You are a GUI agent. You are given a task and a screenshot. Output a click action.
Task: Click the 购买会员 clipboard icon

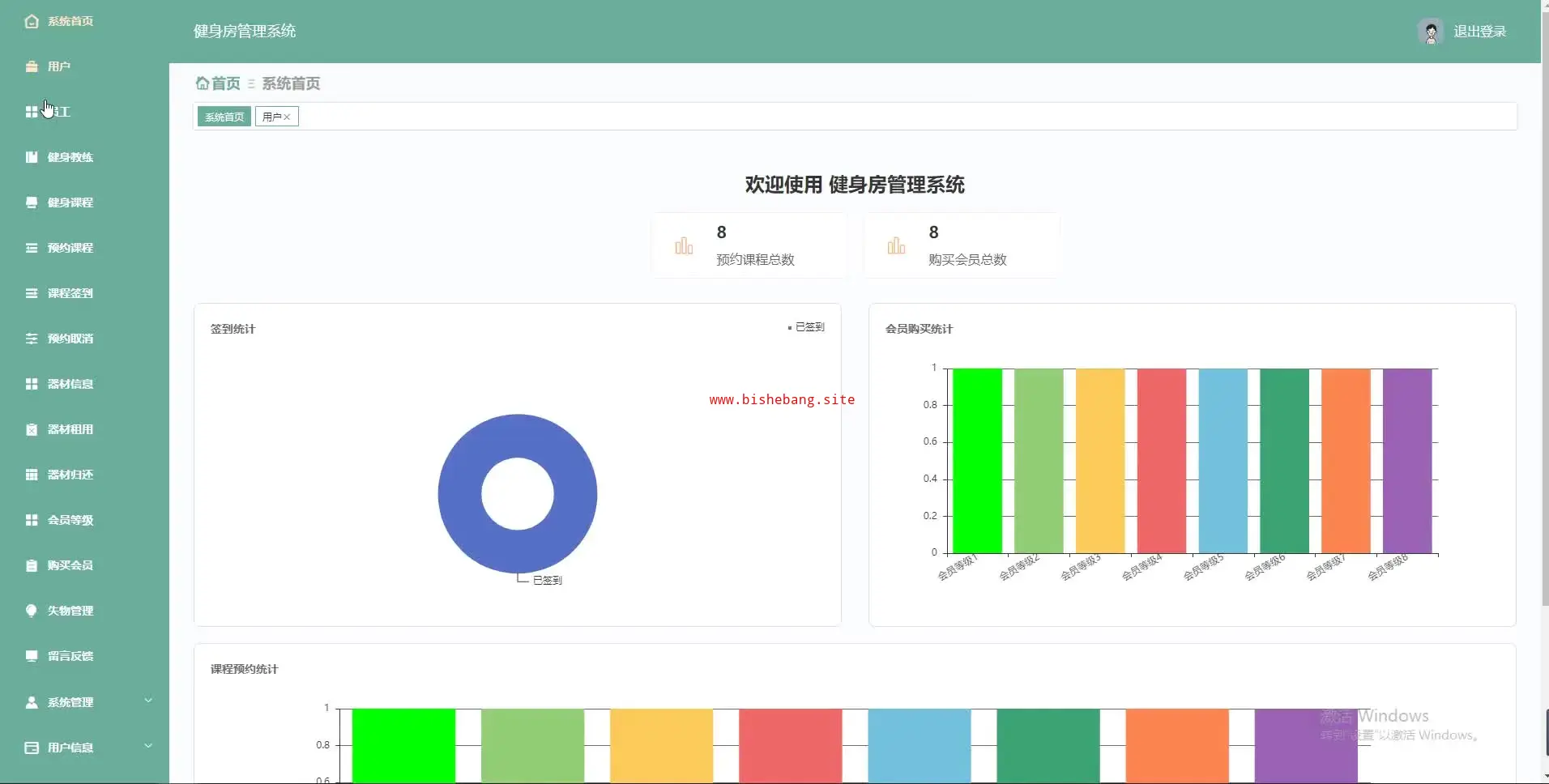pos(32,565)
